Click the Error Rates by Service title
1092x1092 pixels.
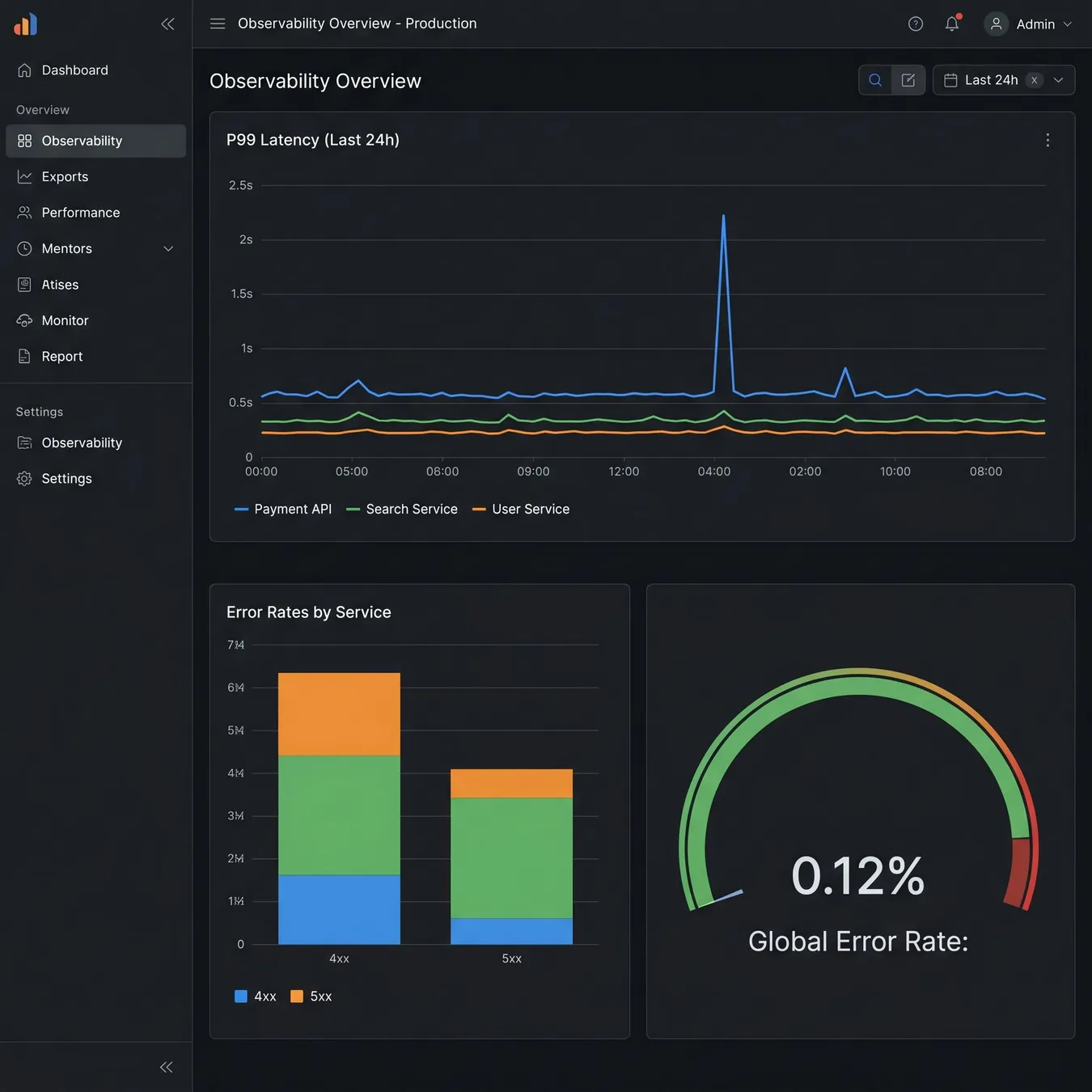(x=309, y=612)
